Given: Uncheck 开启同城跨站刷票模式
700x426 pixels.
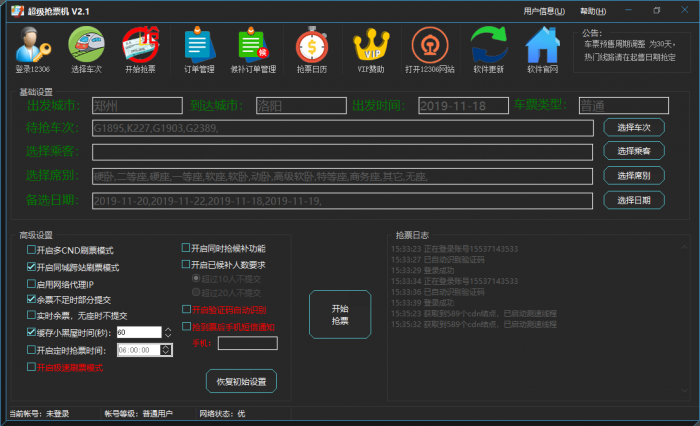Looking at the screenshot, I should (x=31, y=268).
